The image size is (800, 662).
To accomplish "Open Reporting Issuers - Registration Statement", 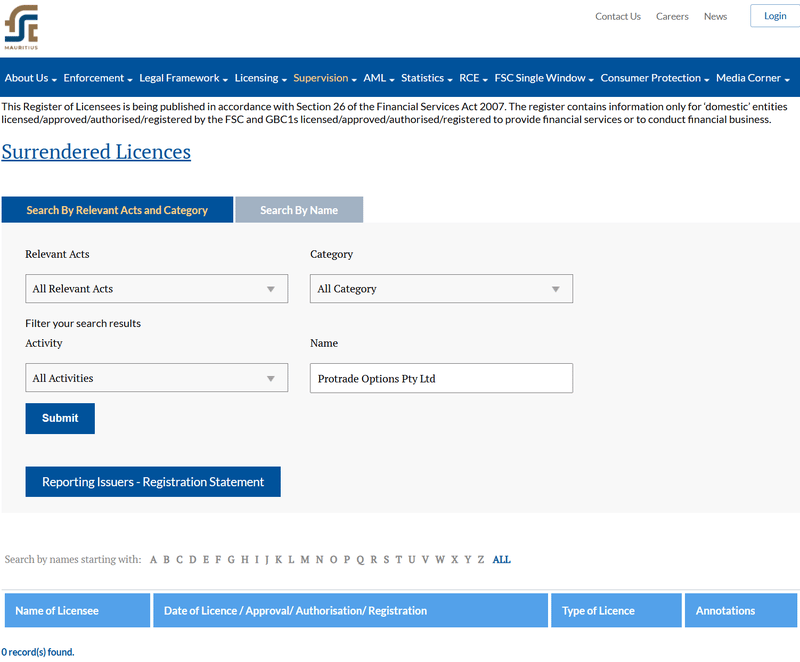I will click(153, 482).
